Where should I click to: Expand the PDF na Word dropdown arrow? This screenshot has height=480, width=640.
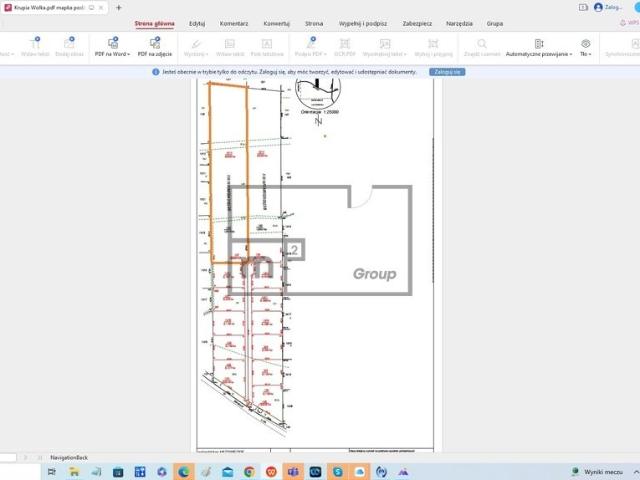pyautogui.click(x=127, y=55)
